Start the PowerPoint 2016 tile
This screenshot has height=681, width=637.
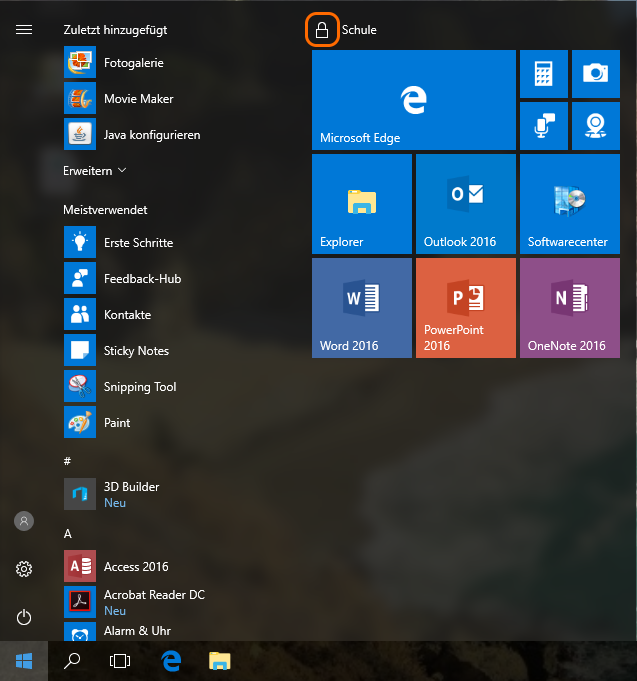[465, 308]
